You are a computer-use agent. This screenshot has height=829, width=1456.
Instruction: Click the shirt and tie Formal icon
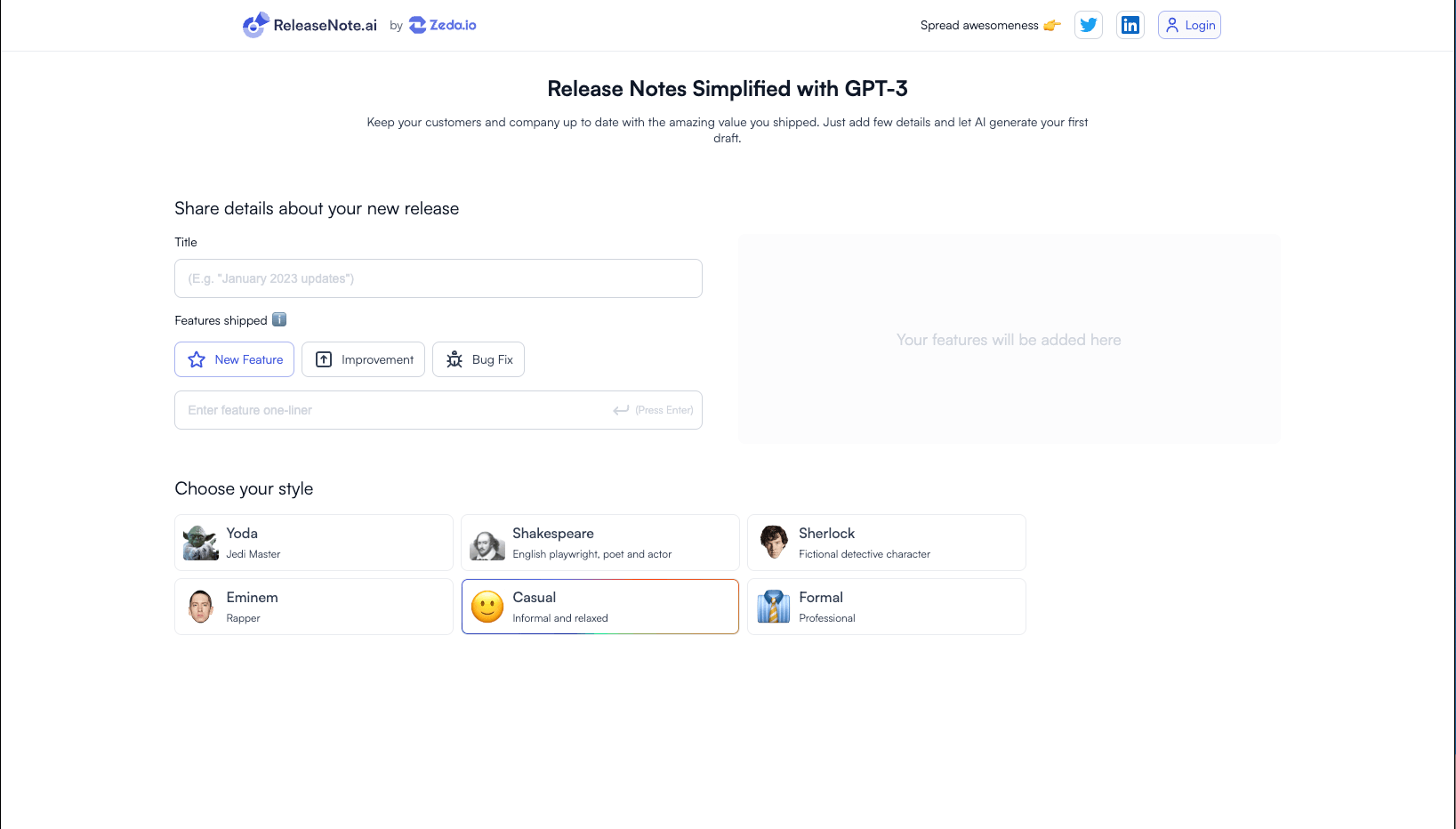tap(774, 607)
